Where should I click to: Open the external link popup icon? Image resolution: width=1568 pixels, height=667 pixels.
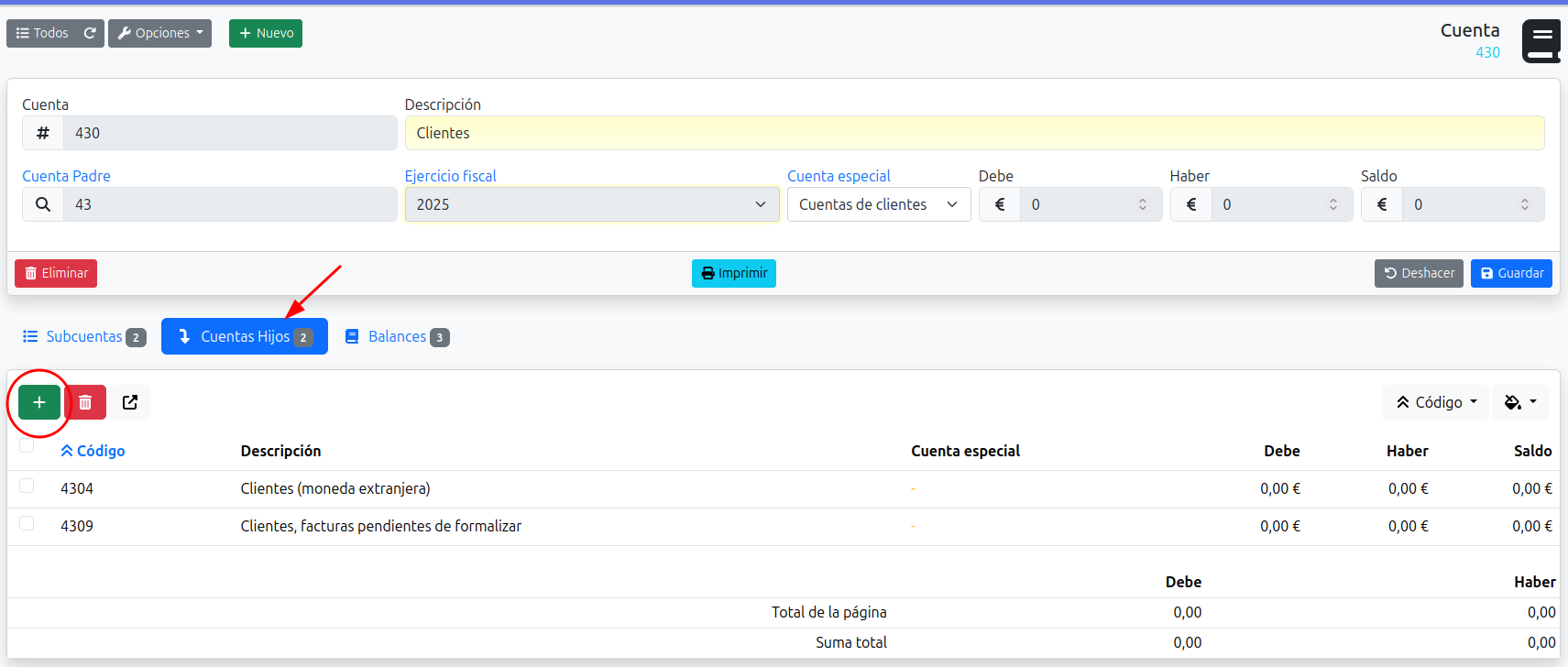pos(130,402)
